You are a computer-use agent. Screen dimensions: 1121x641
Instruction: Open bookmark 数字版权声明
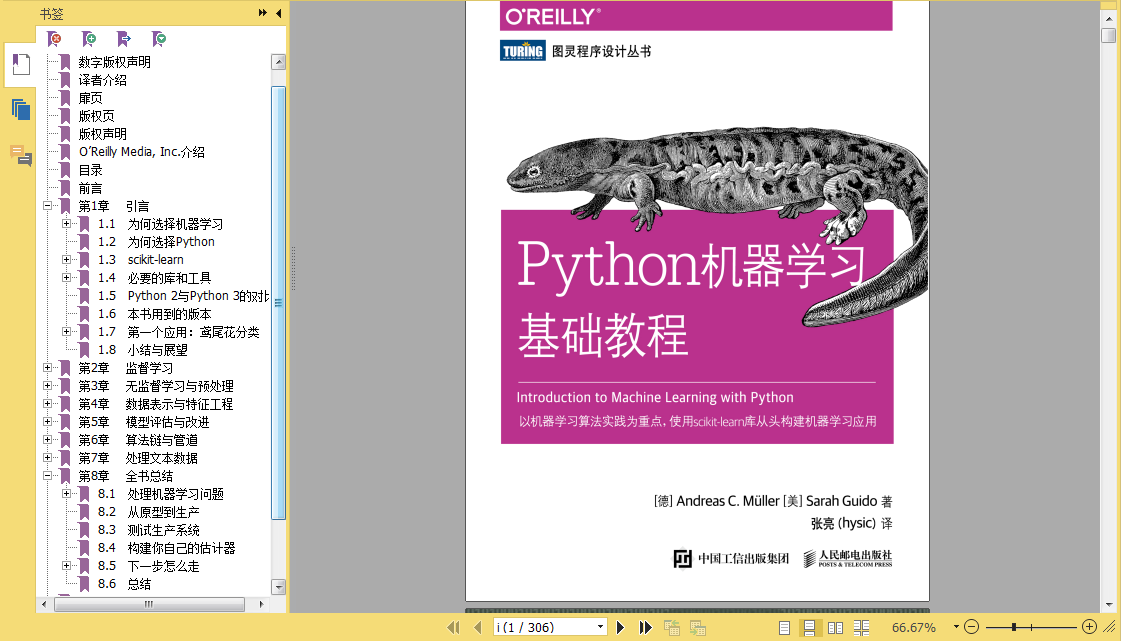114,62
